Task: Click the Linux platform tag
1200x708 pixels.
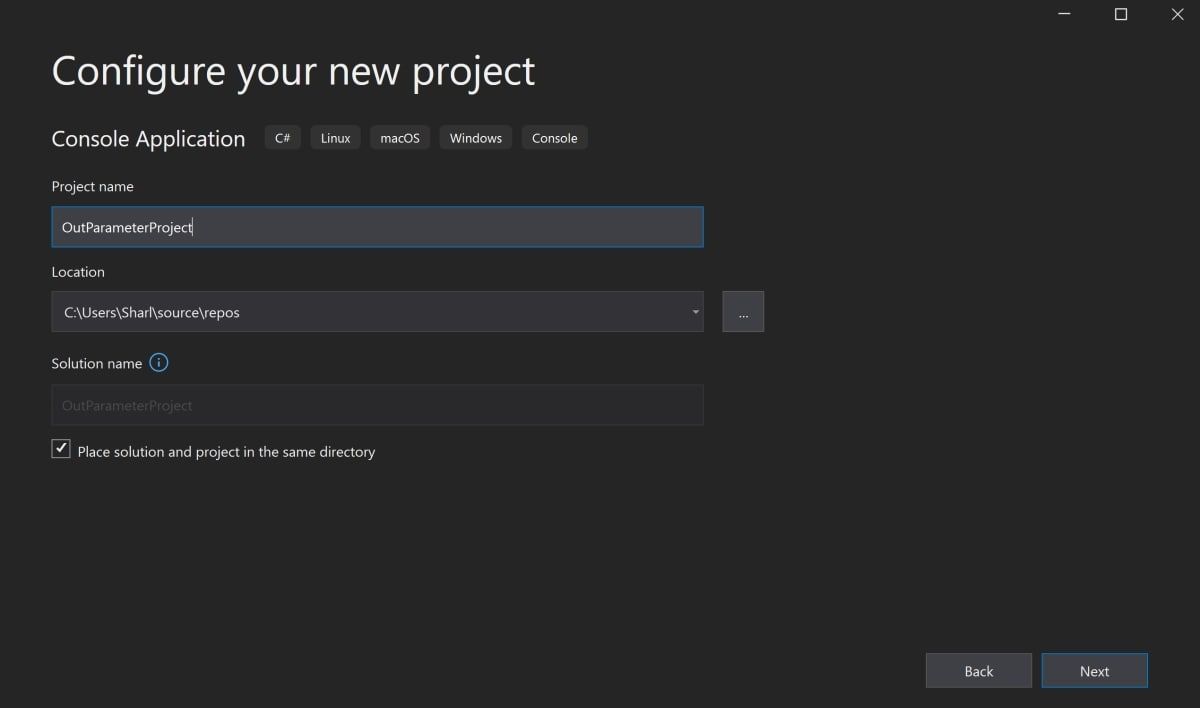Action: click(335, 138)
